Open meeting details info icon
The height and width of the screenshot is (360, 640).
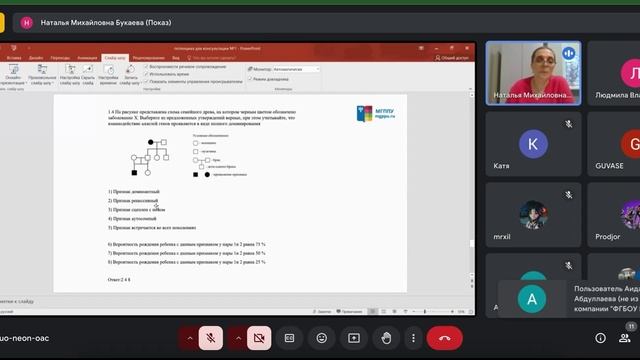tap(600, 338)
